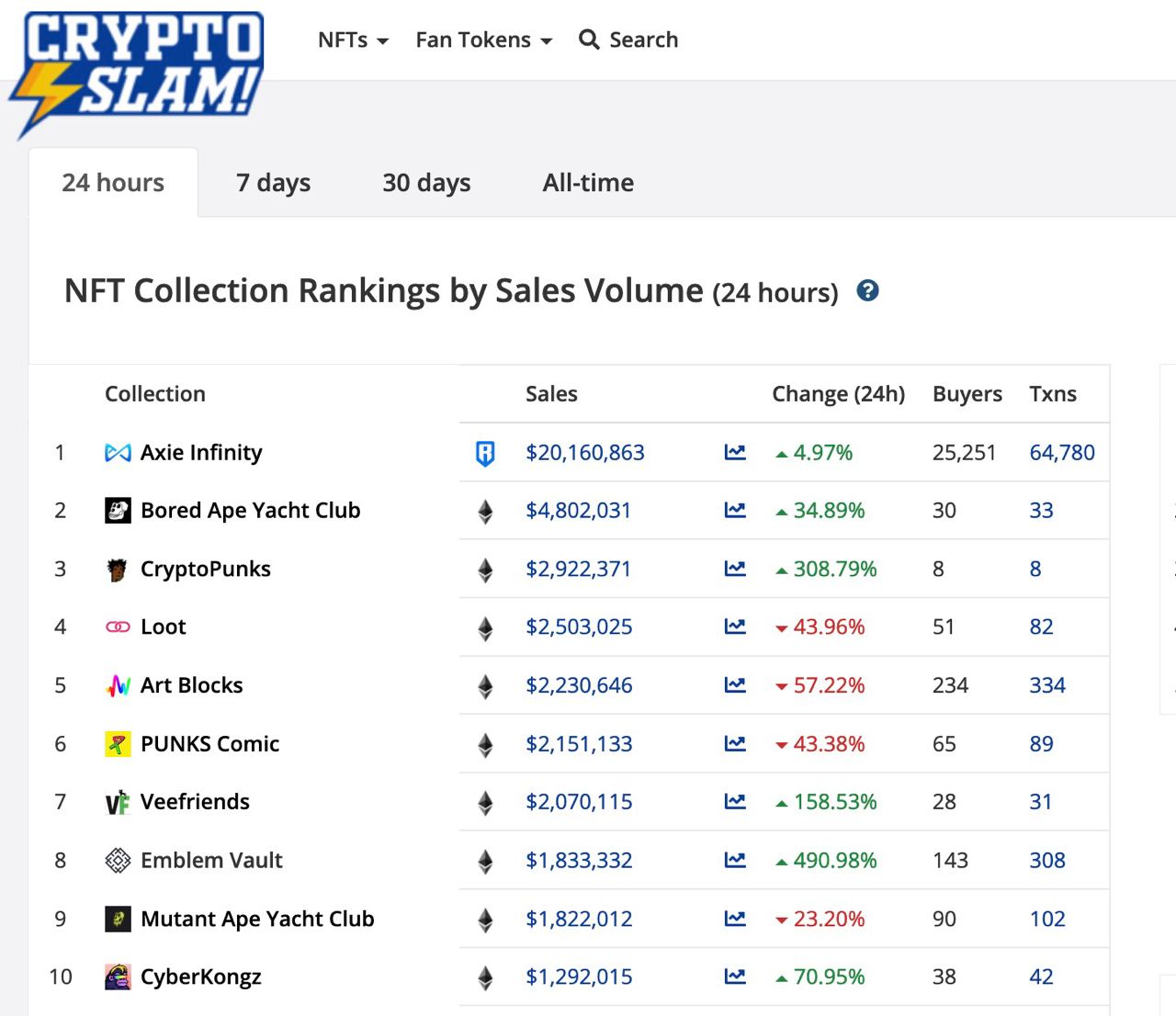
Task: Click transactions count 64,780
Action: pos(1062,453)
